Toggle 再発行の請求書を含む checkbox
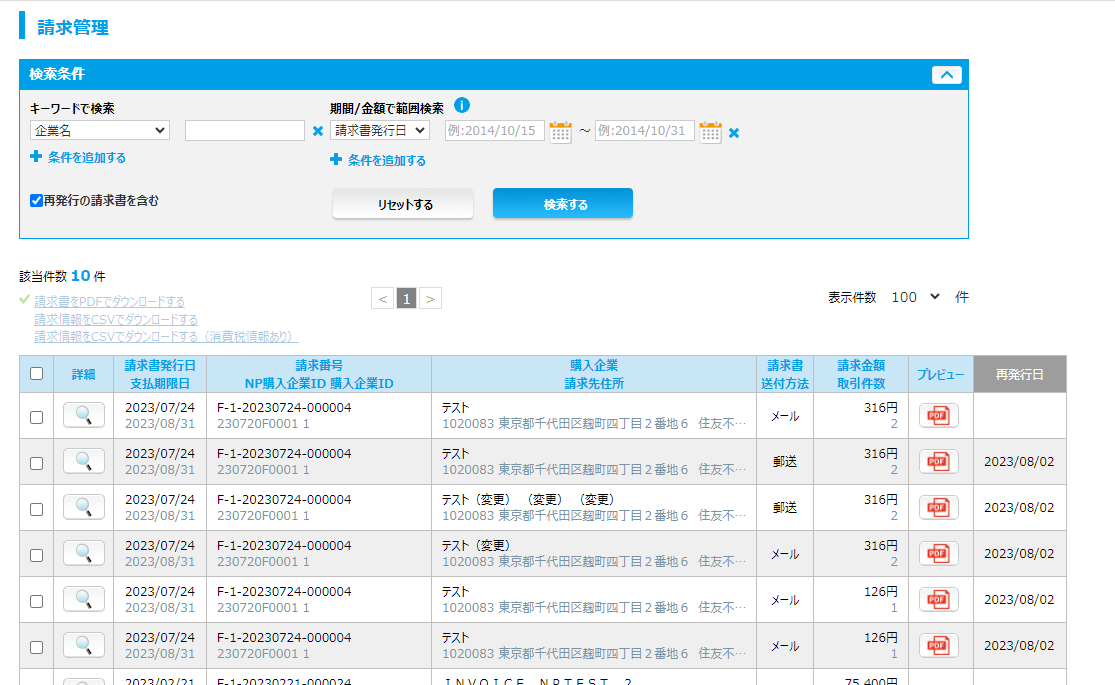This screenshot has width=1115, height=685. click(x=36, y=201)
